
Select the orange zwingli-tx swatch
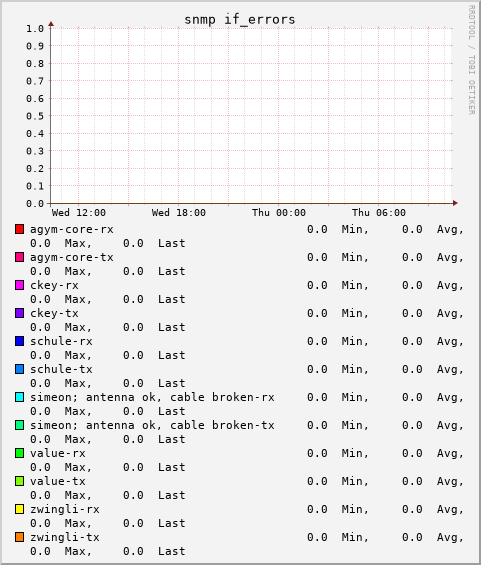tap(19, 537)
